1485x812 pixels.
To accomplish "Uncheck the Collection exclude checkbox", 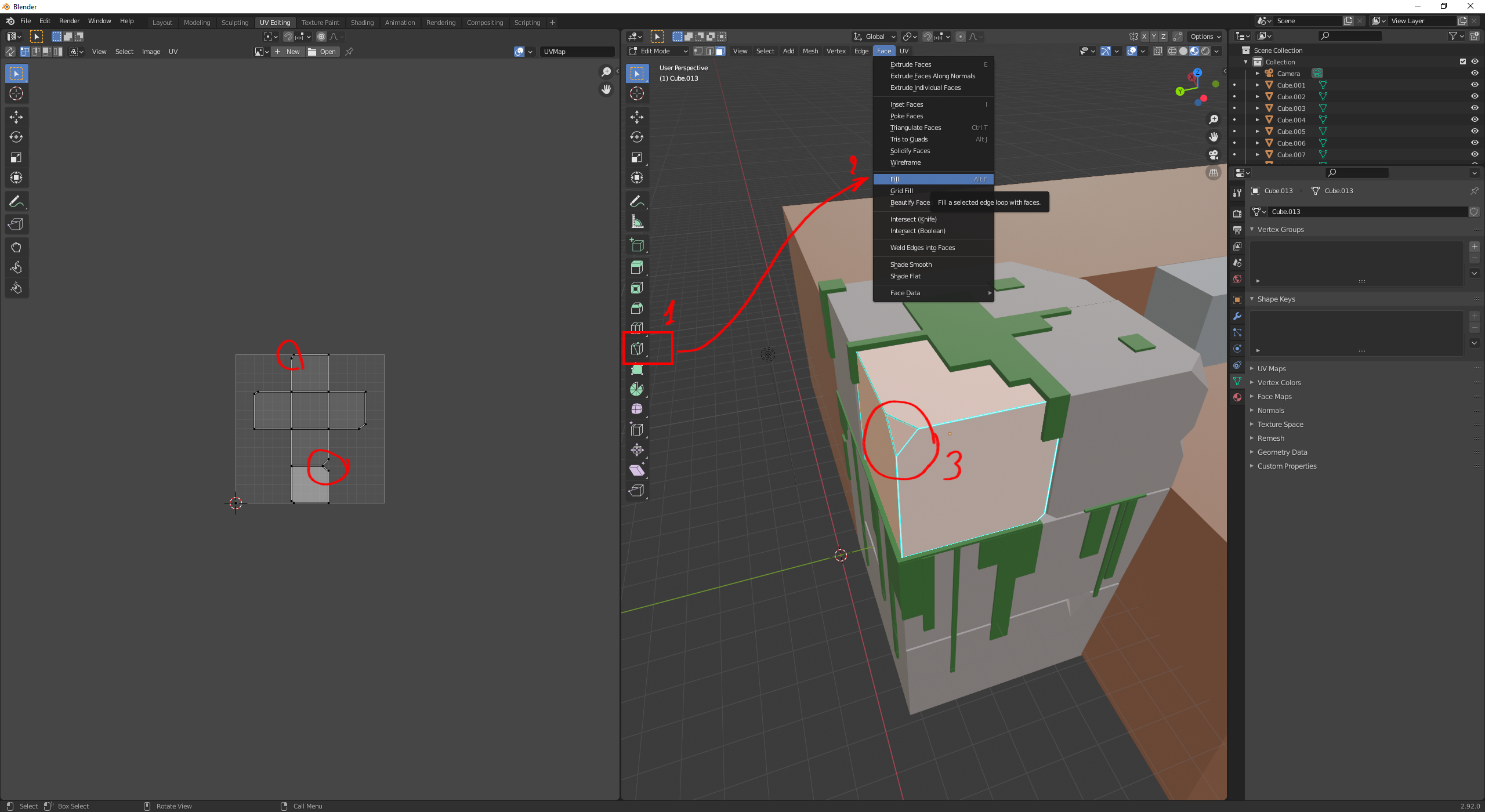I will click(x=1463, y=61).
